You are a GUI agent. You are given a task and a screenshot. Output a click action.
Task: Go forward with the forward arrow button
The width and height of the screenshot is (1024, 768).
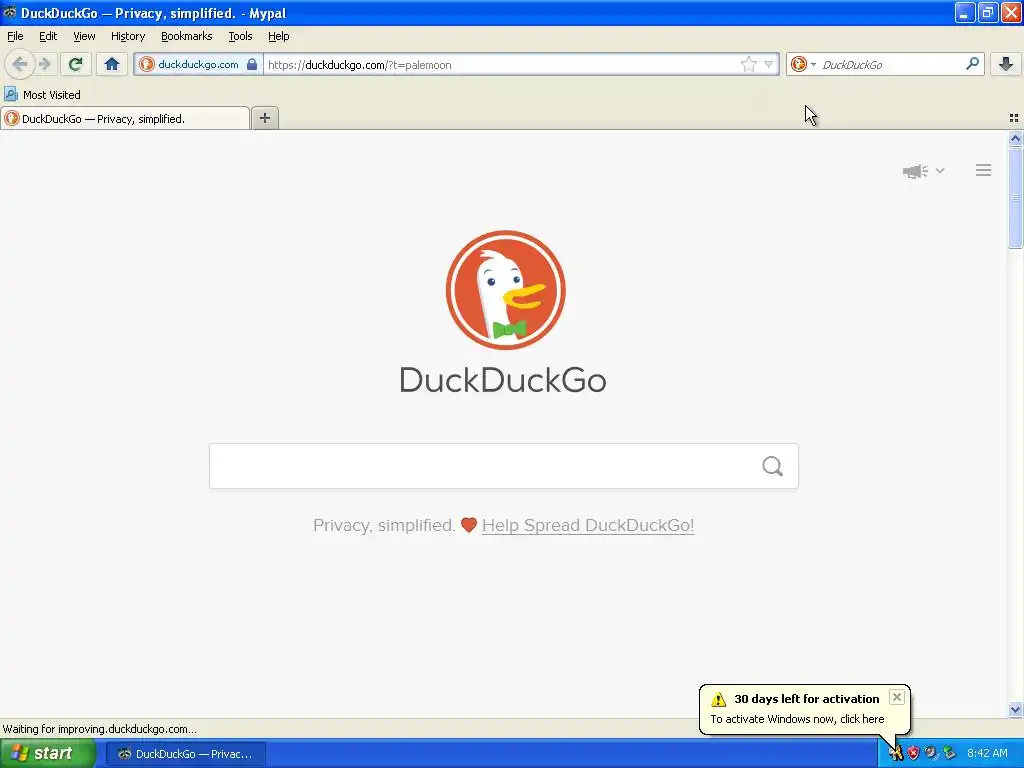[45, 64]
